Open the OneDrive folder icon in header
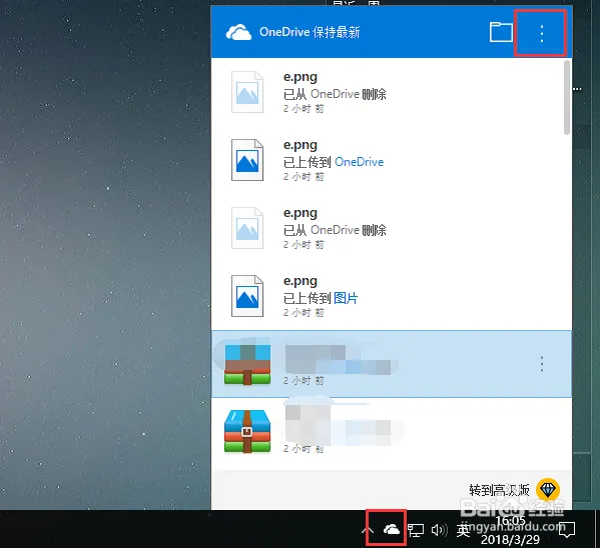 click(501, 32)
